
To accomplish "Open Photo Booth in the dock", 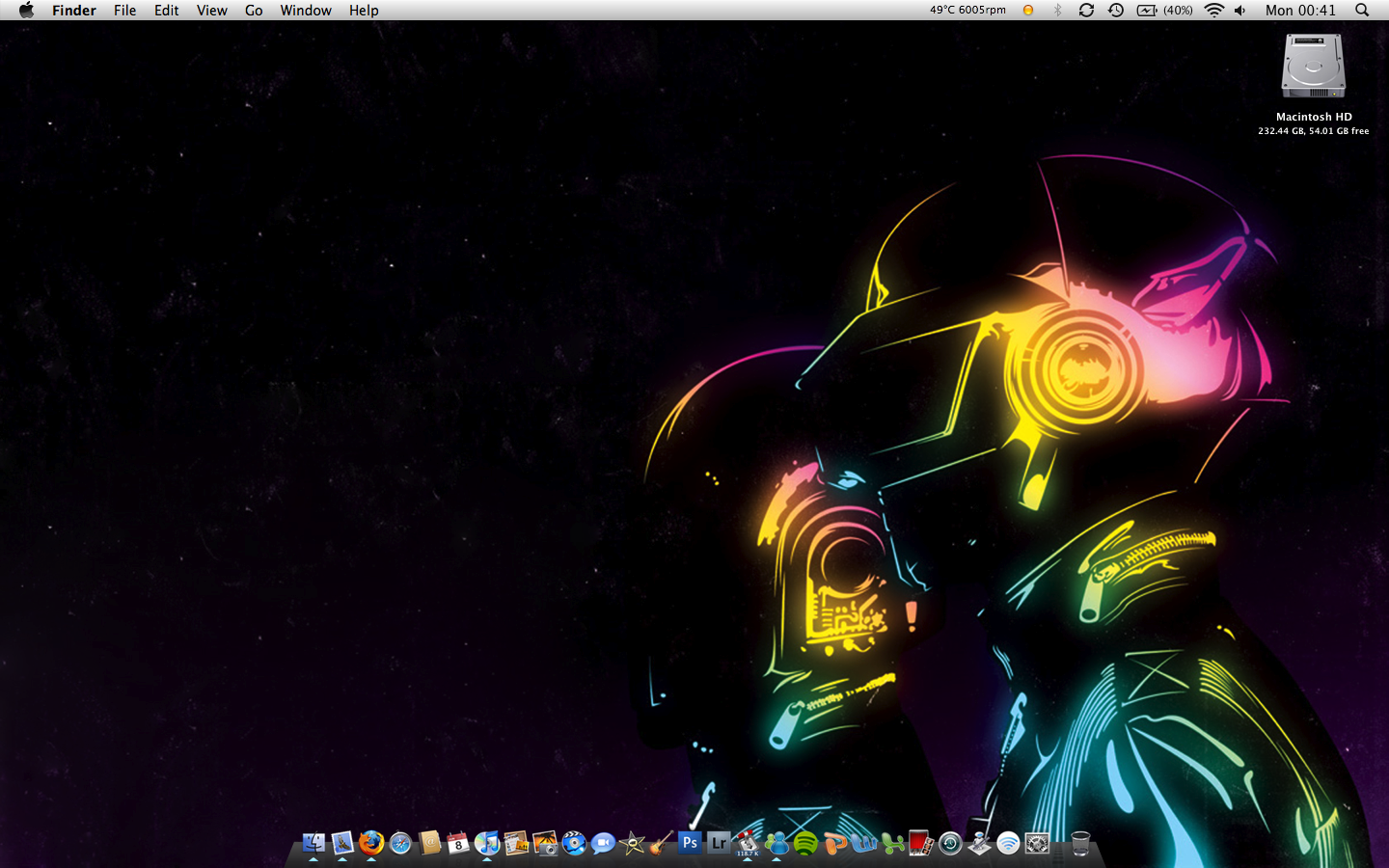I will (921, 843).
